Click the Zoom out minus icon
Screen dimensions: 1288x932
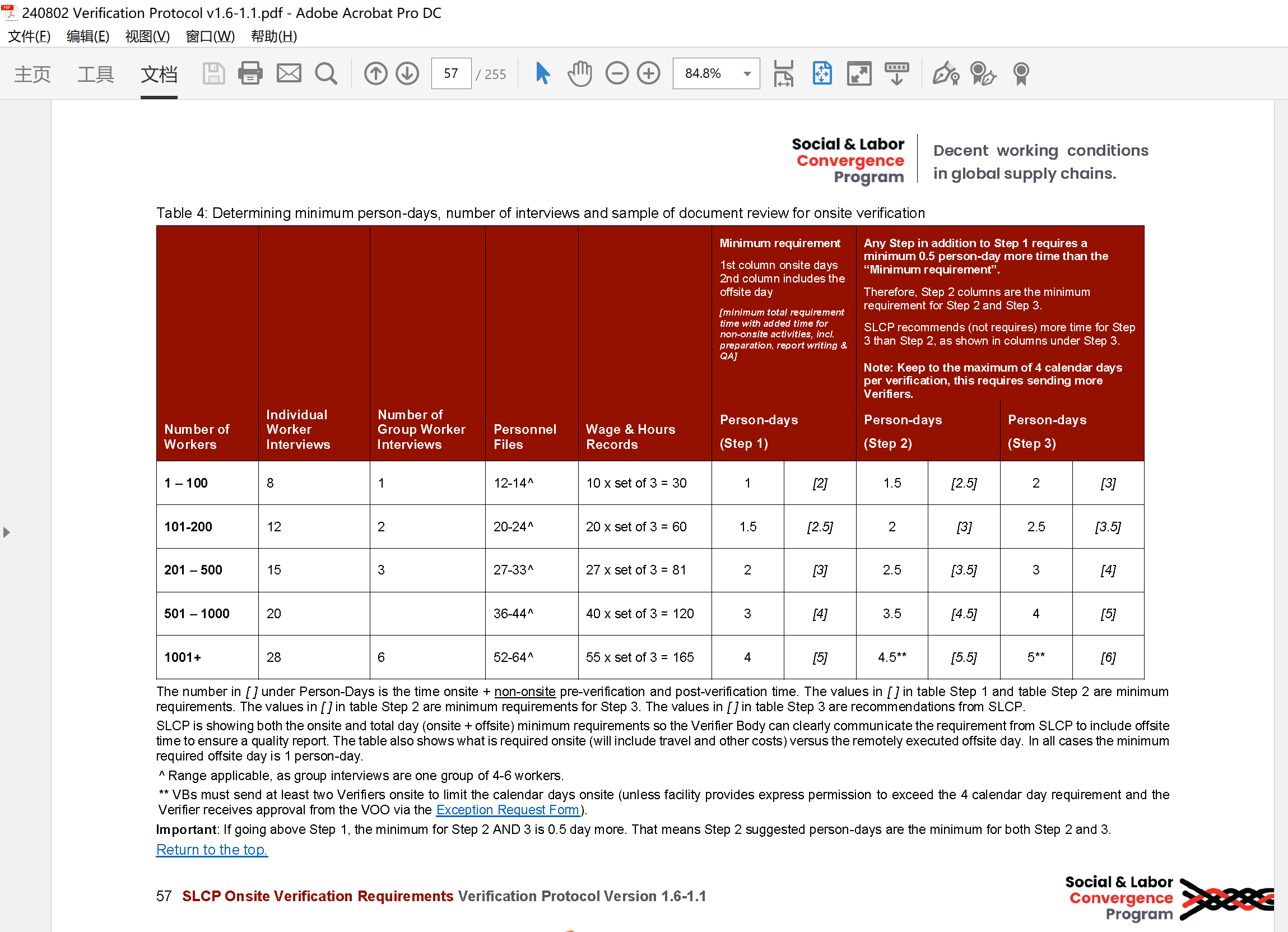pos(617,74)
